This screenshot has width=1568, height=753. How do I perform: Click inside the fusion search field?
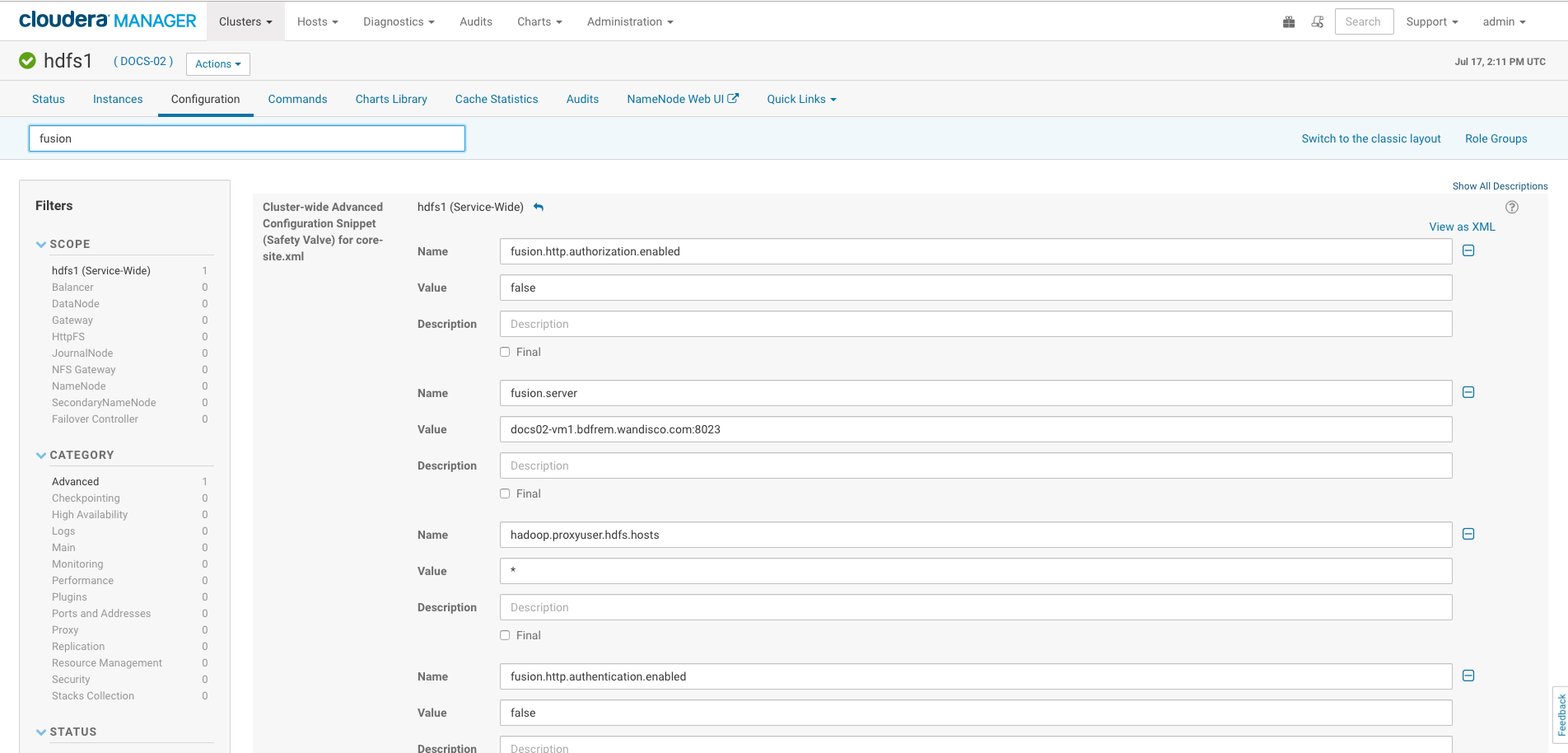(247, 138)
